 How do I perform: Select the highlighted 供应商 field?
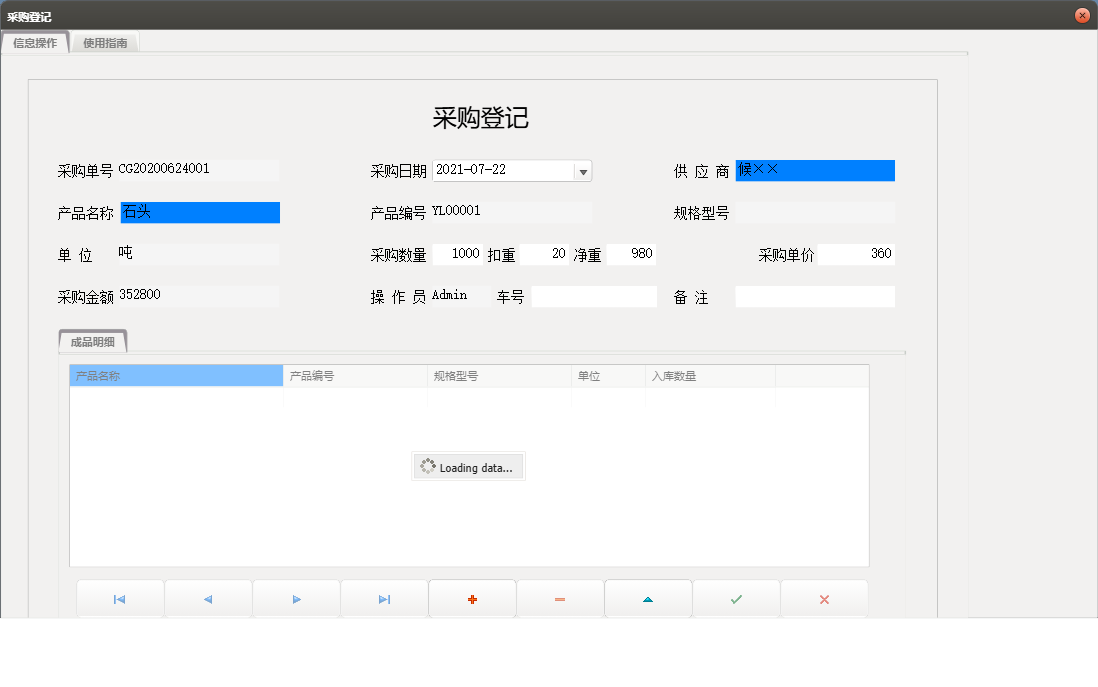(815, 170)
